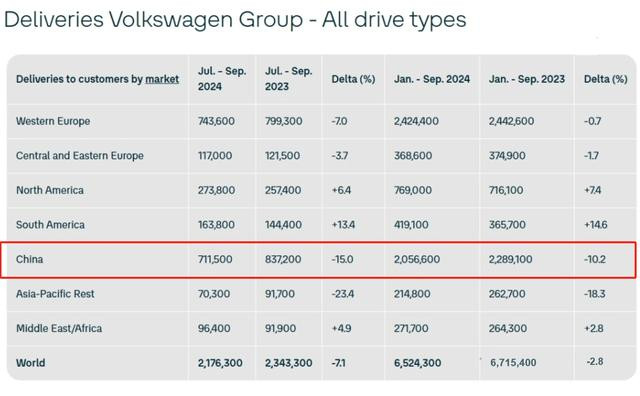Select the World row label
Image resolution: width=640 pixels, height=396 pixels.
click(31, 363)
